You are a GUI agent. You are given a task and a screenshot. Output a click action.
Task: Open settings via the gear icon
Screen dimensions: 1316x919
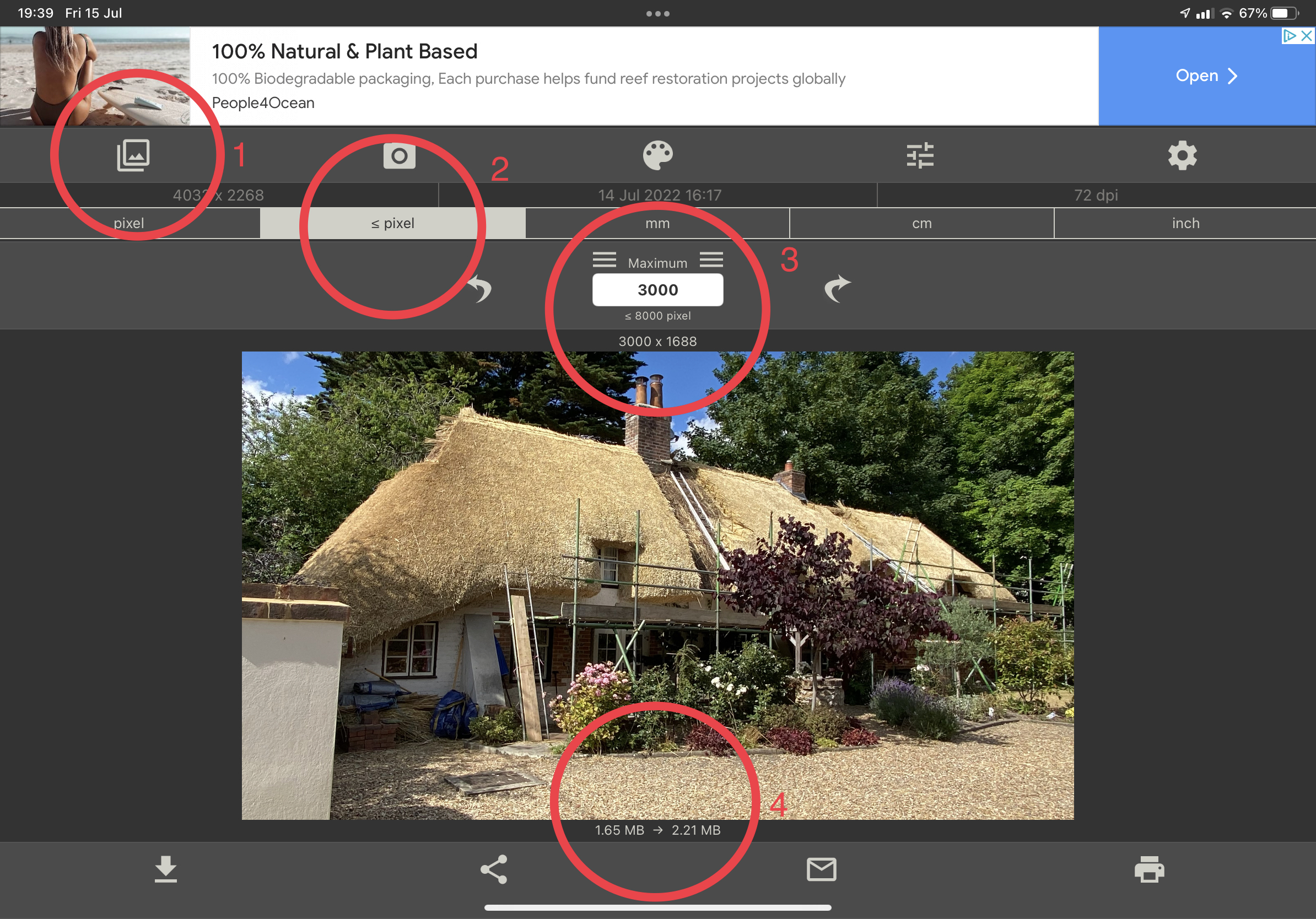pyautogui.click(x=1183, y=155)
